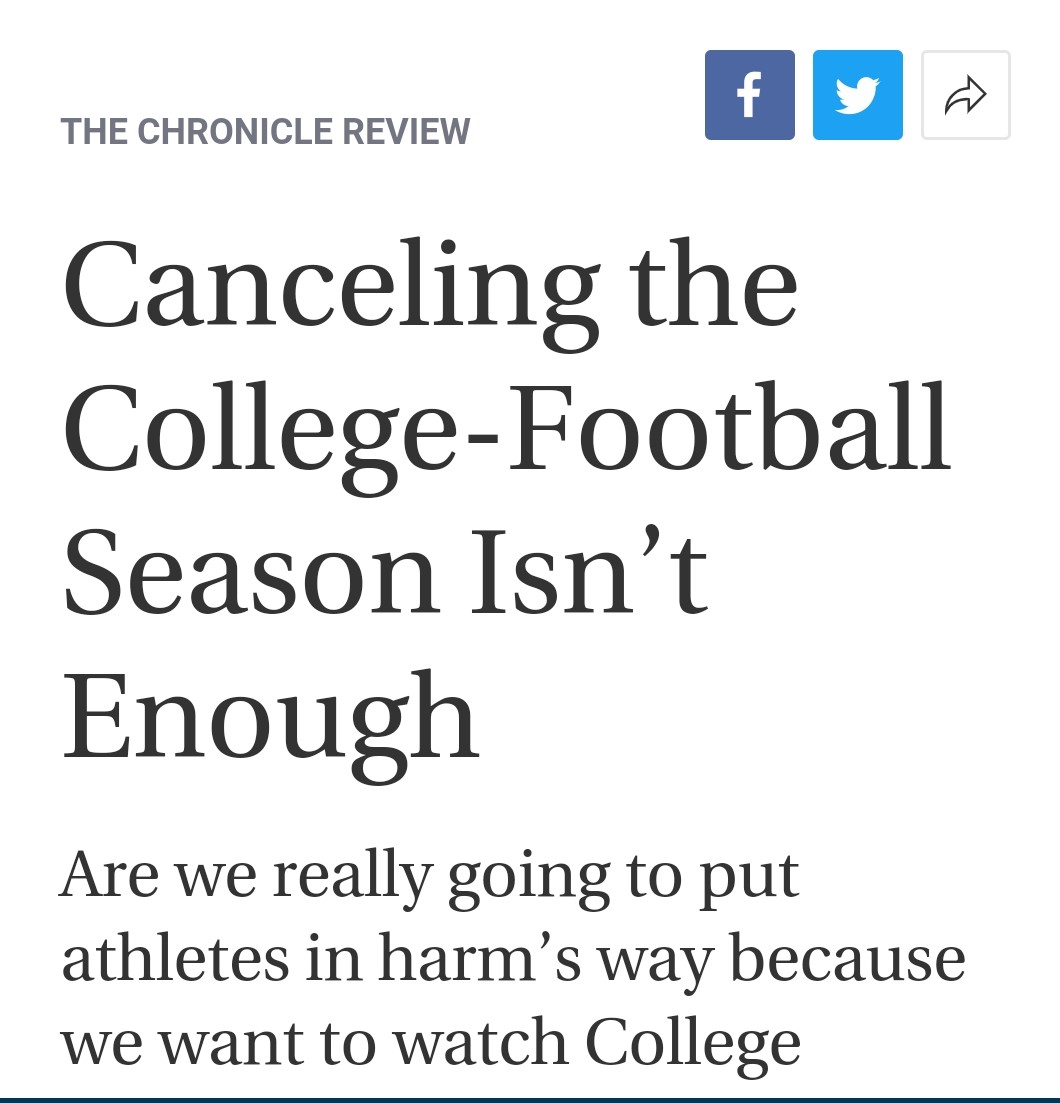Tweet this article via Twitter icon
This screenshot has height=1103, width=1060.
coord(857,95)
